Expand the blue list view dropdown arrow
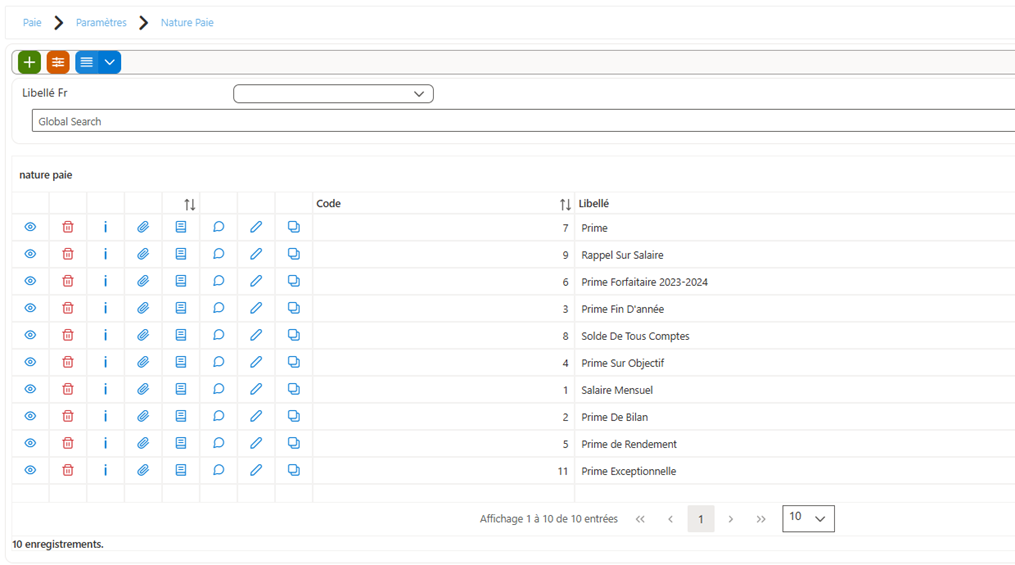This screenshot has width=1015, height=565. coord(109,62)
